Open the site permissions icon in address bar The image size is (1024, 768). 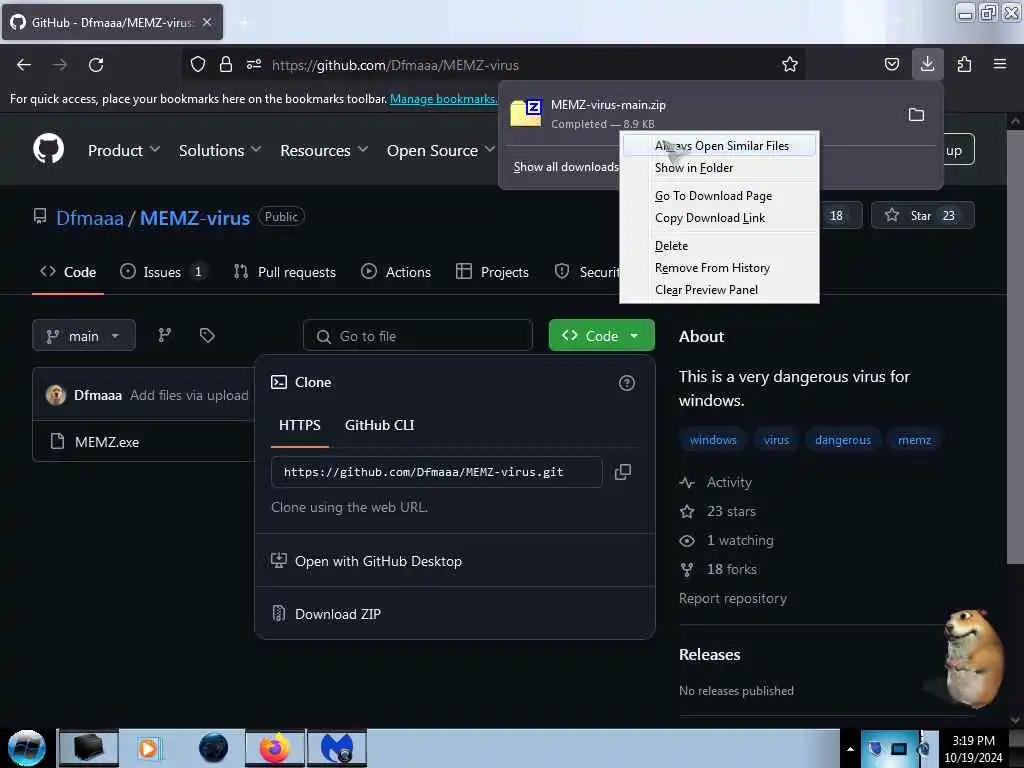(254, 64)
